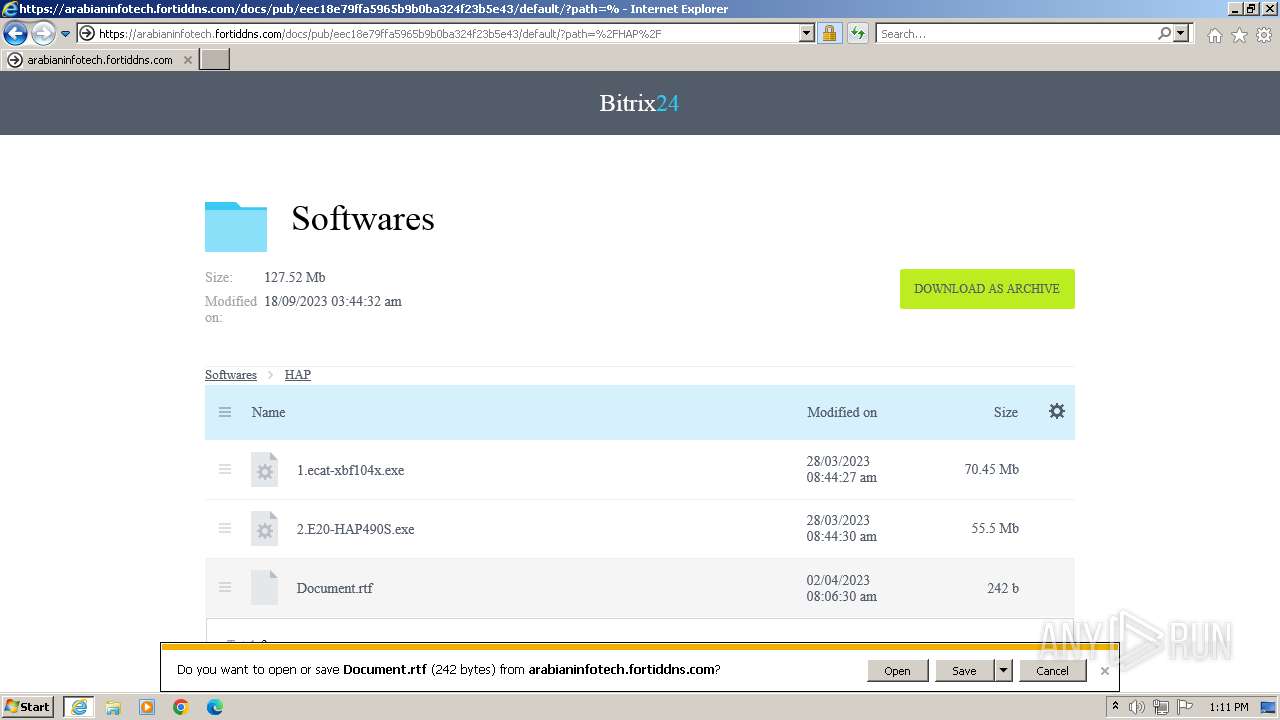Open the recent pages dropdown arrow
This screenshot has height=720, width=1280.
(66, 34)
